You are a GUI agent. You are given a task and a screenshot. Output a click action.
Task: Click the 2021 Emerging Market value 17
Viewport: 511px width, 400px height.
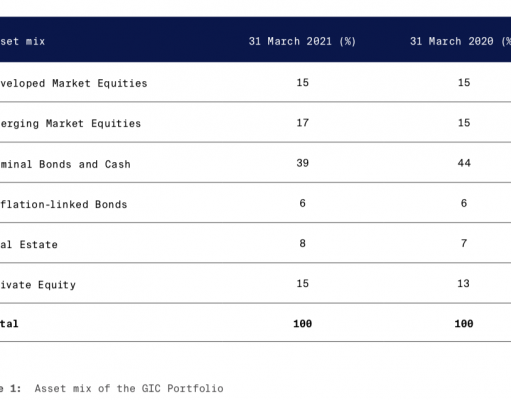[302, 123]
